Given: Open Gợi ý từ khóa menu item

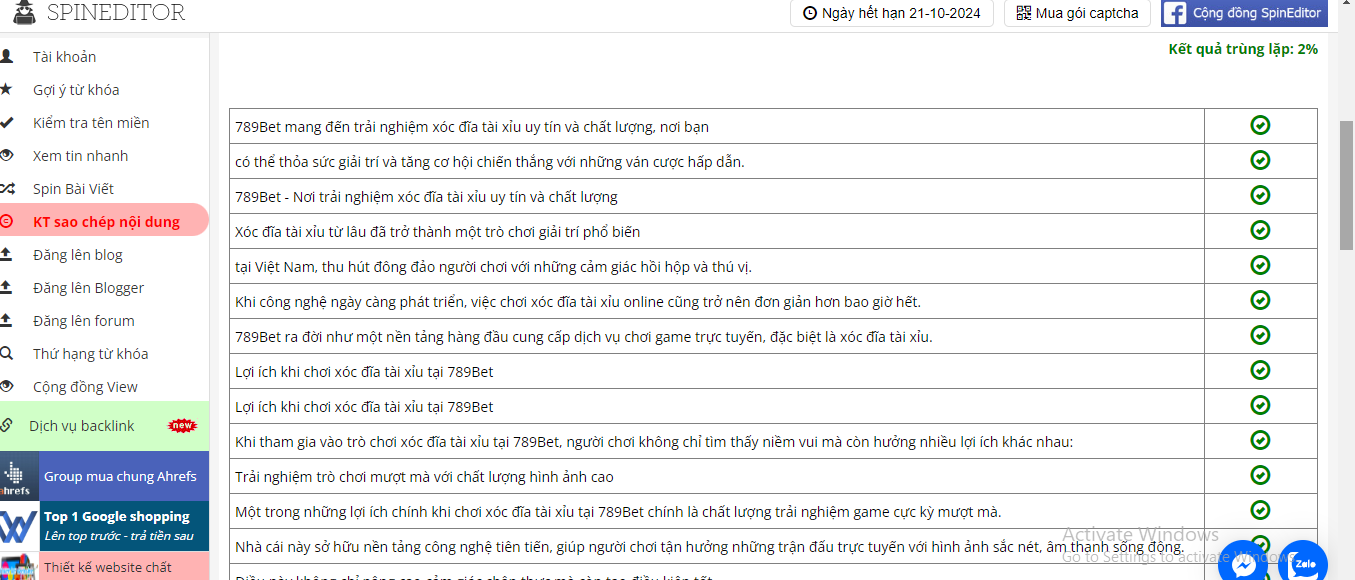Looking at the screenshot, I should tap(76, 90).
